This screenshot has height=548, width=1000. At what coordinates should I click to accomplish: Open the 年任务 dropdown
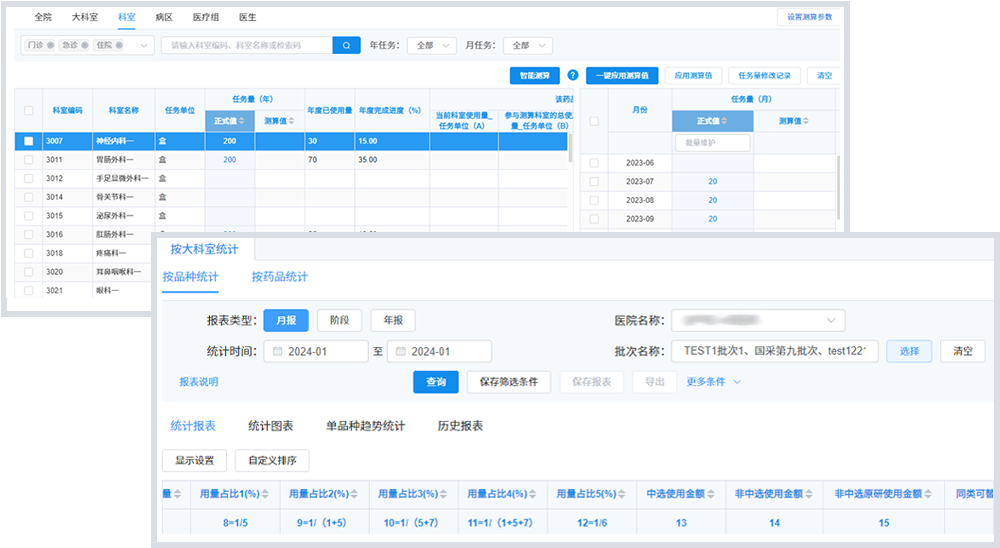(x=432, y=45)
